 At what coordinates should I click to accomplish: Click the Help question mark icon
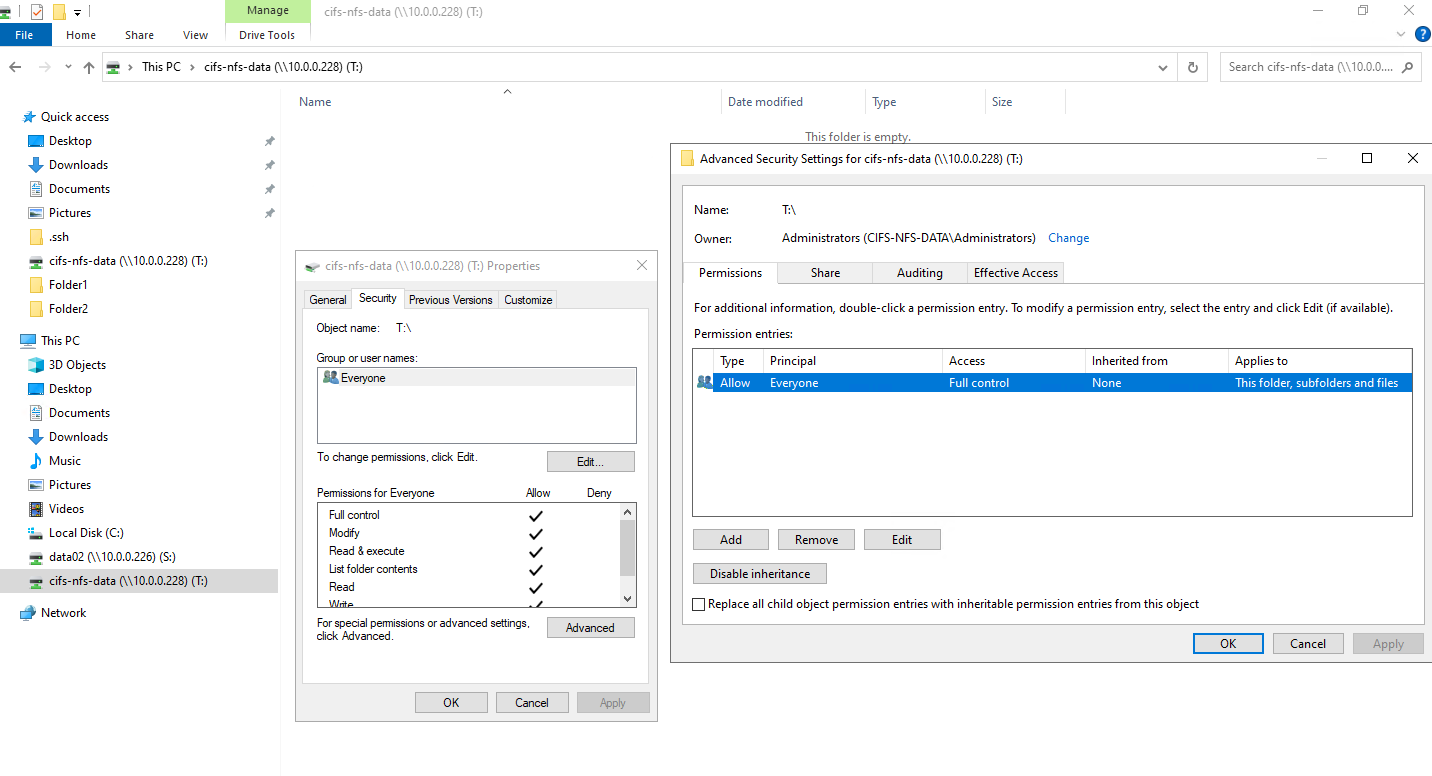1422,35
